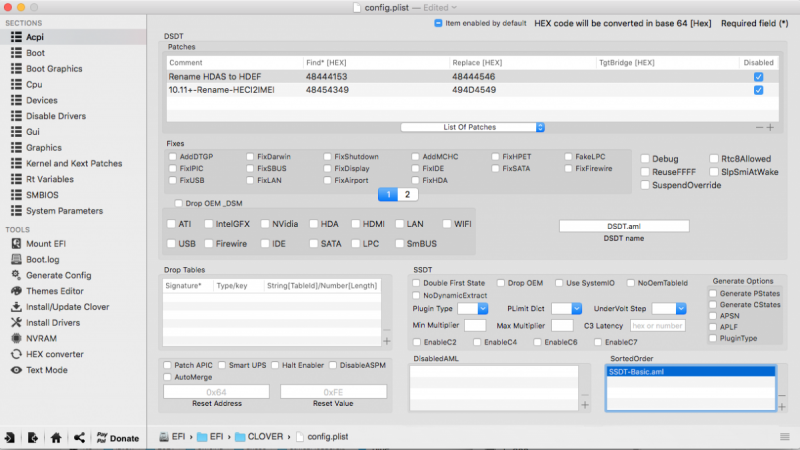Click the Reset Address field
The width and height of the screenshot is (800, 450).
pos(216,392)
